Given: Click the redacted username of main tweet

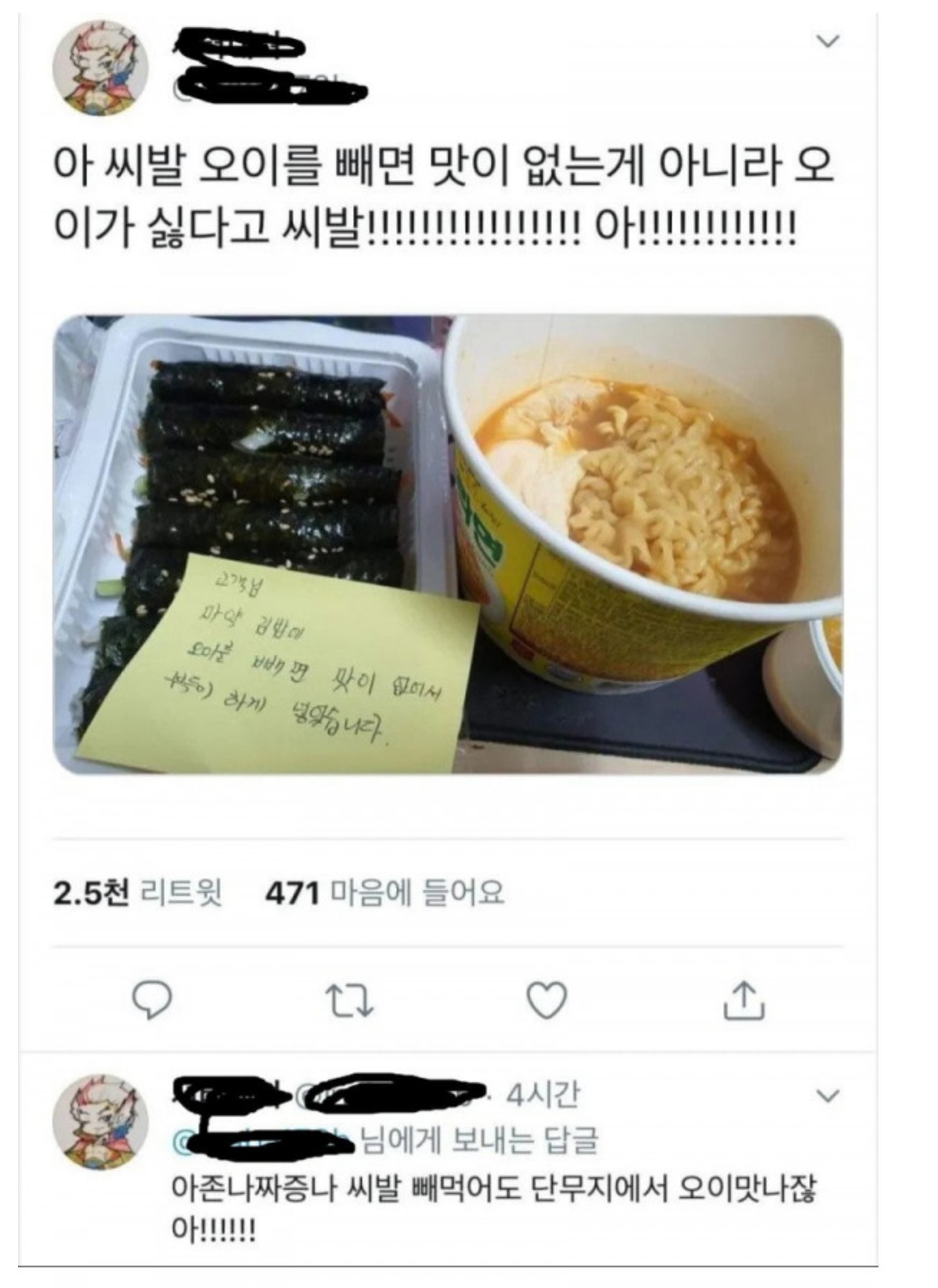Looking at the screenshot, I should tap(240, 47).
